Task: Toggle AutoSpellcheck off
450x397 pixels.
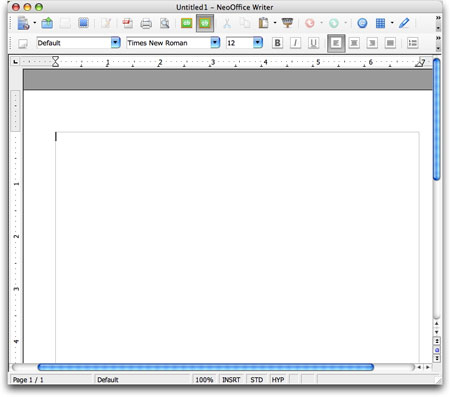Action: pos(205,23)
